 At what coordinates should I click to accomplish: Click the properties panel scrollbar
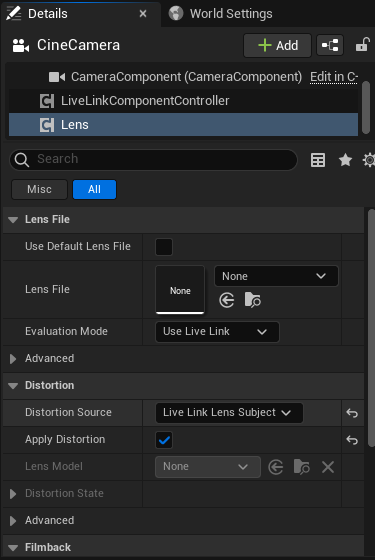[x=371, y=329]
